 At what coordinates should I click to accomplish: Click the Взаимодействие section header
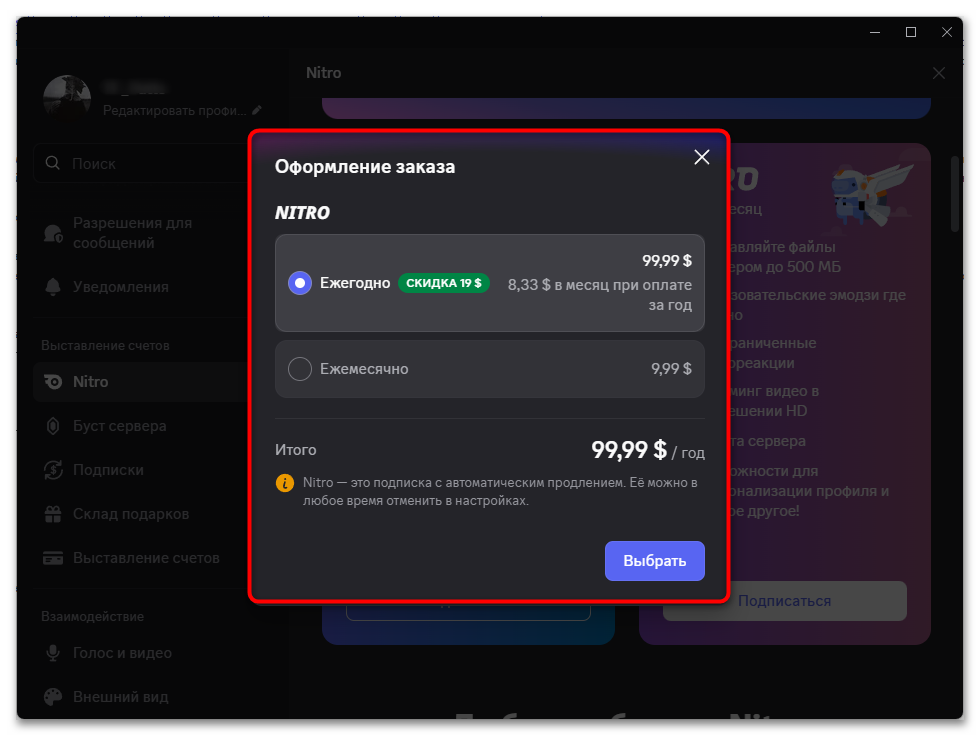click(x=92, y=617)
